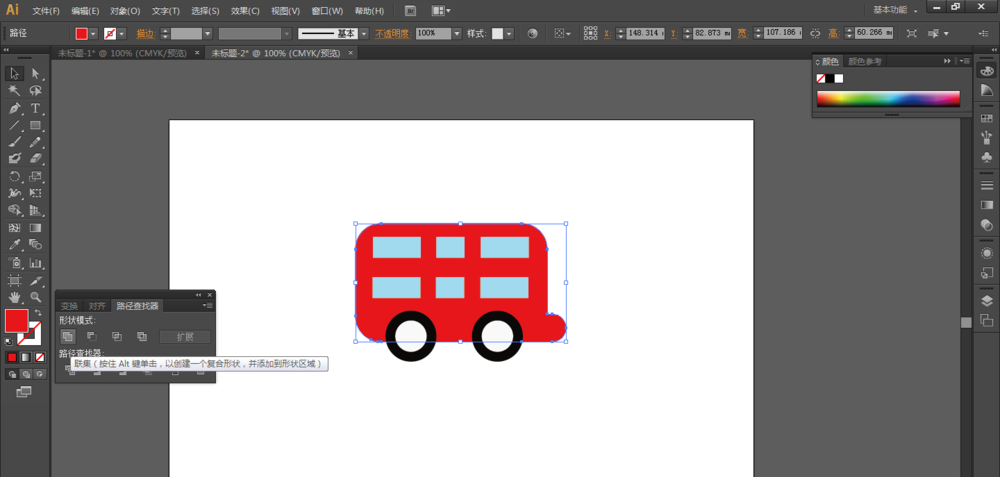Click the 不透明度 opacity link
Screen dimensions: 1000x477
pos(392,33)
